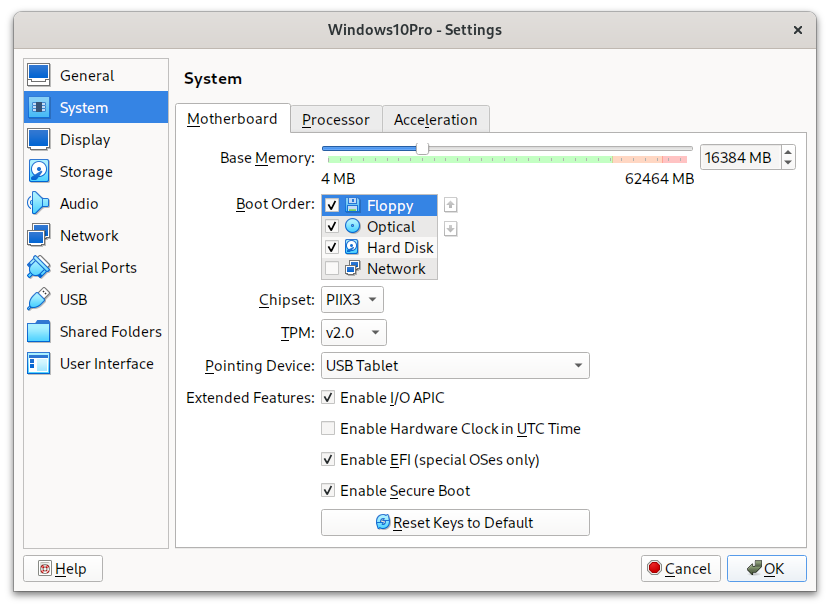
Task: Click the Network icon in the boot order list
Action: click(x=353, y=268)
